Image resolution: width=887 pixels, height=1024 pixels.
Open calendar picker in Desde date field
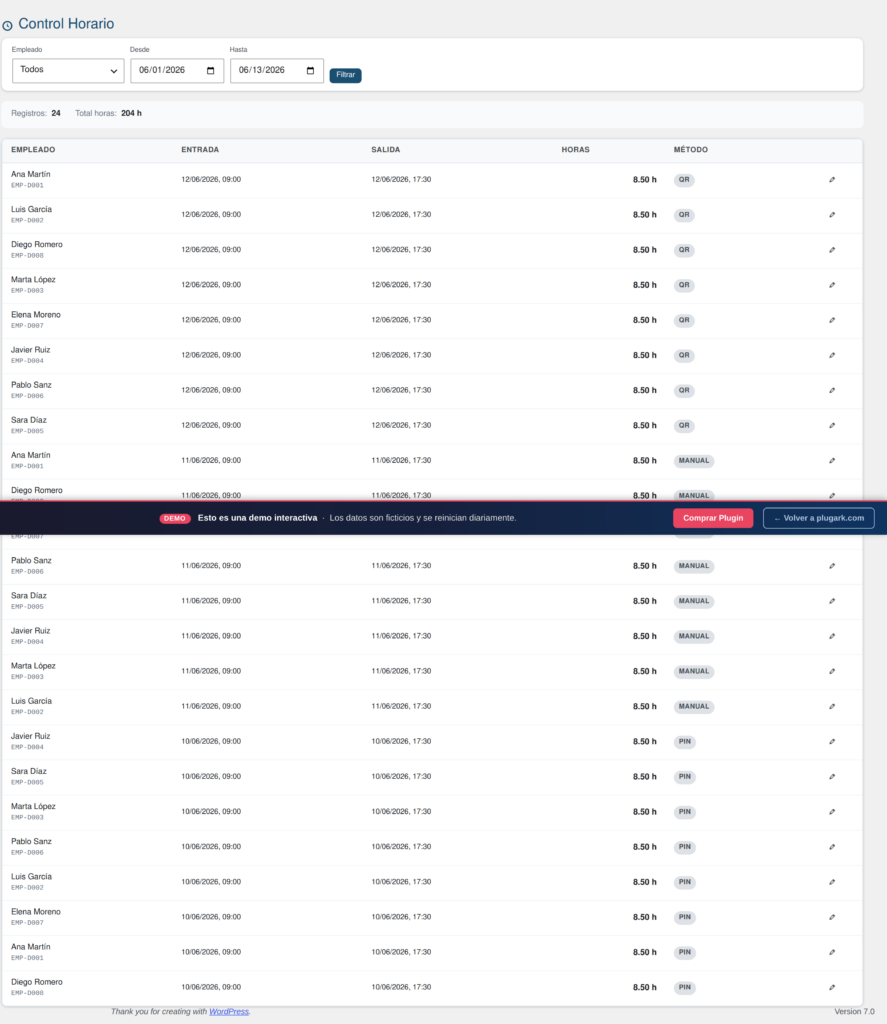[x=210, y=71]
